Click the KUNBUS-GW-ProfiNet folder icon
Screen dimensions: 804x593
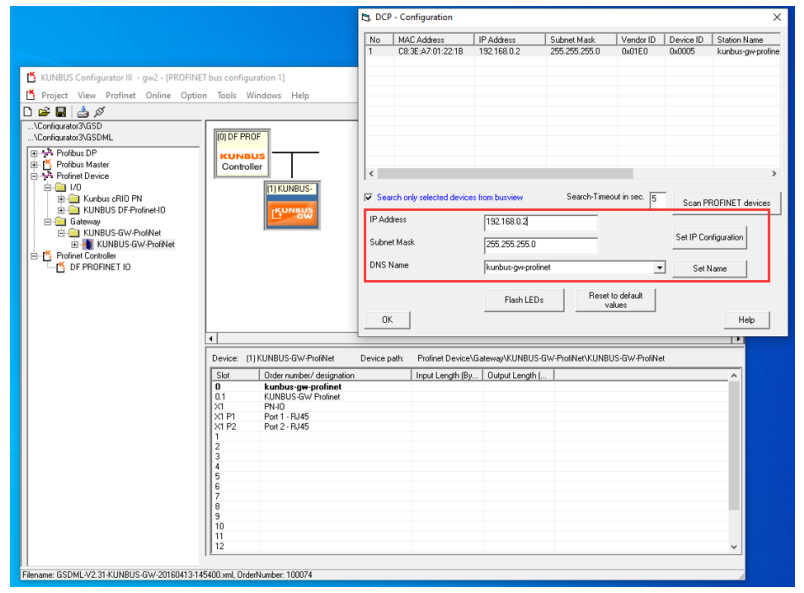(74, 232)
